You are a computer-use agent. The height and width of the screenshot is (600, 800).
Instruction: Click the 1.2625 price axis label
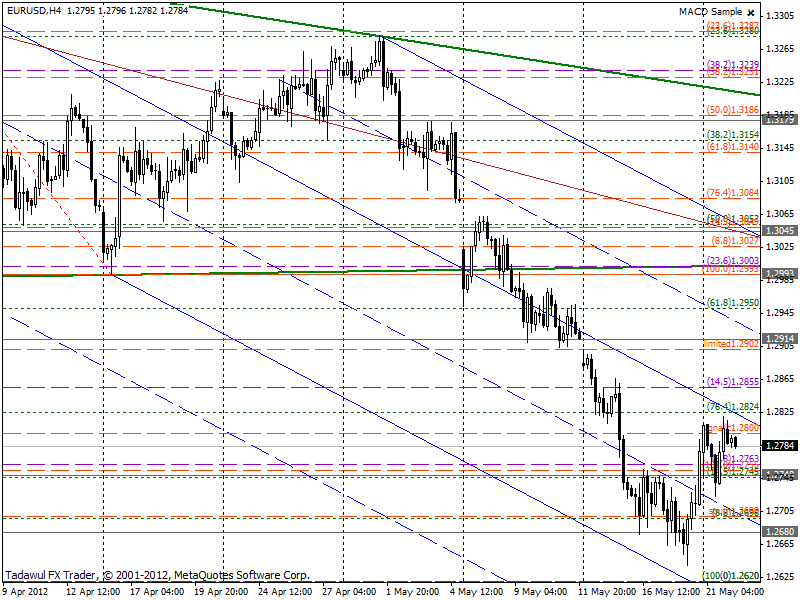coord(780,577)
